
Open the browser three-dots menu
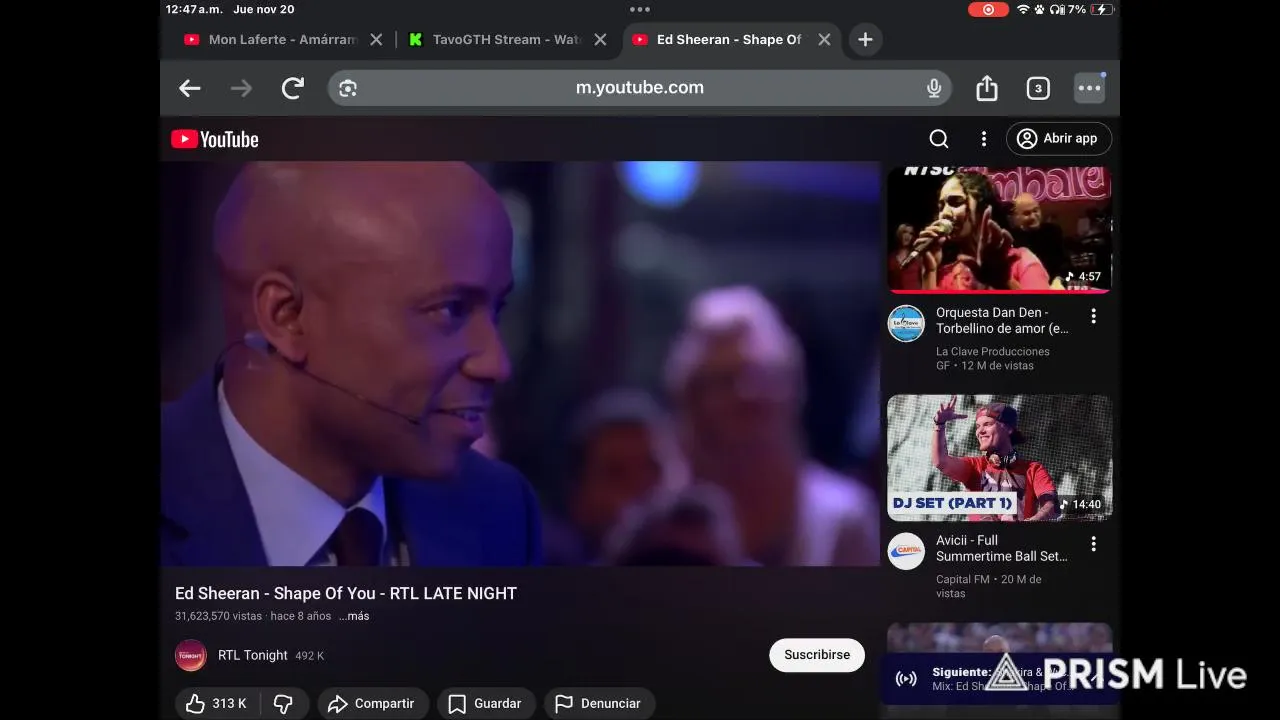pyautogui.click(x=1090, y=88)
